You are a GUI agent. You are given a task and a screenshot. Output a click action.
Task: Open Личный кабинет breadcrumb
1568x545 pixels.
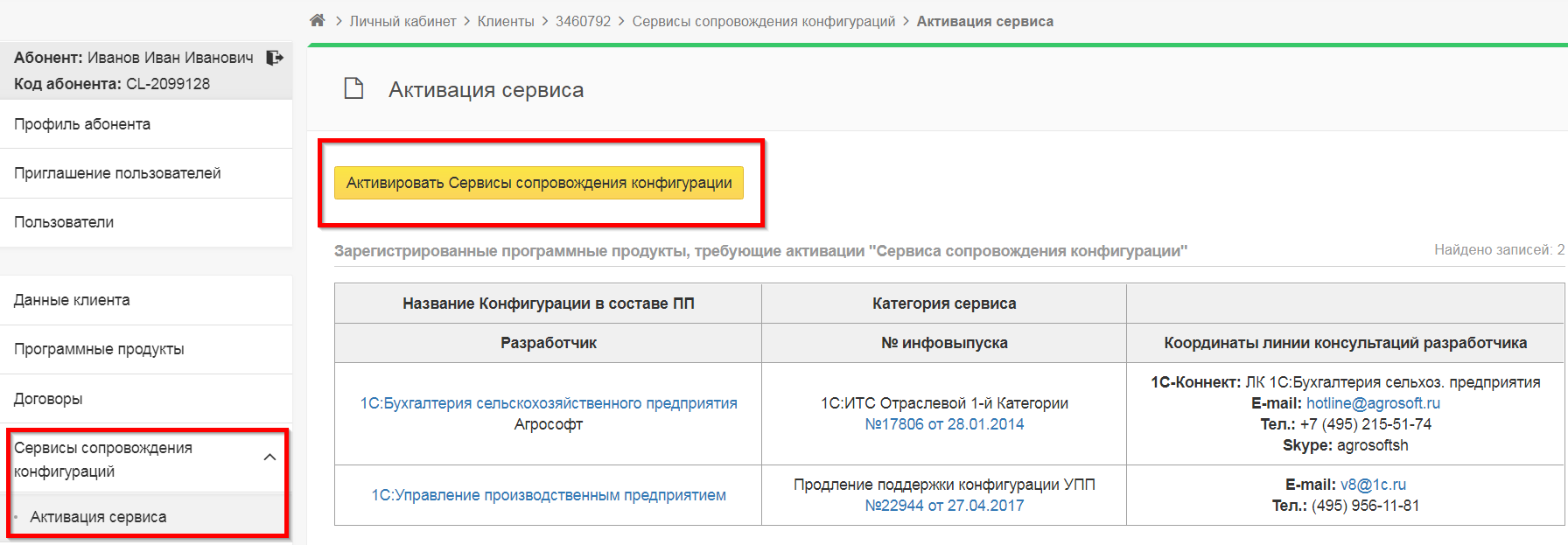[403, 21]
